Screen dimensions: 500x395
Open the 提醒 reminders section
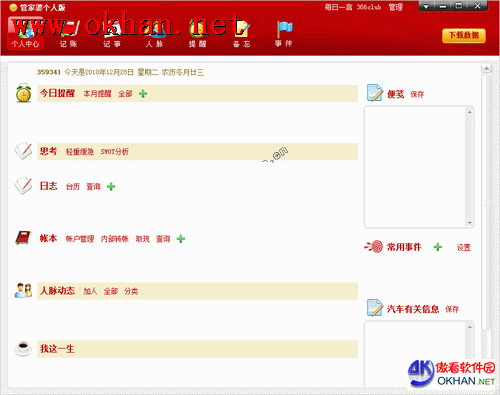(x=197, y=33)
